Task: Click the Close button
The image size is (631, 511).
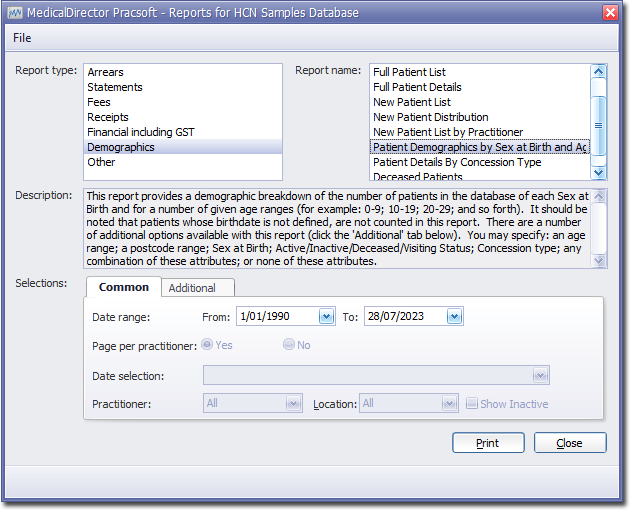Action: 570,443
